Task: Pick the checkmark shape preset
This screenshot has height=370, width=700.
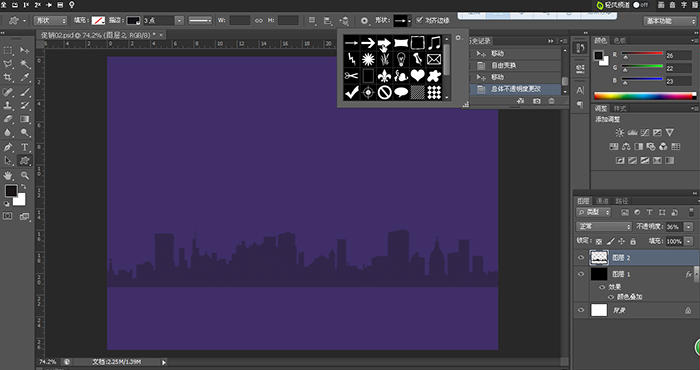Action: tap(351, 92)
